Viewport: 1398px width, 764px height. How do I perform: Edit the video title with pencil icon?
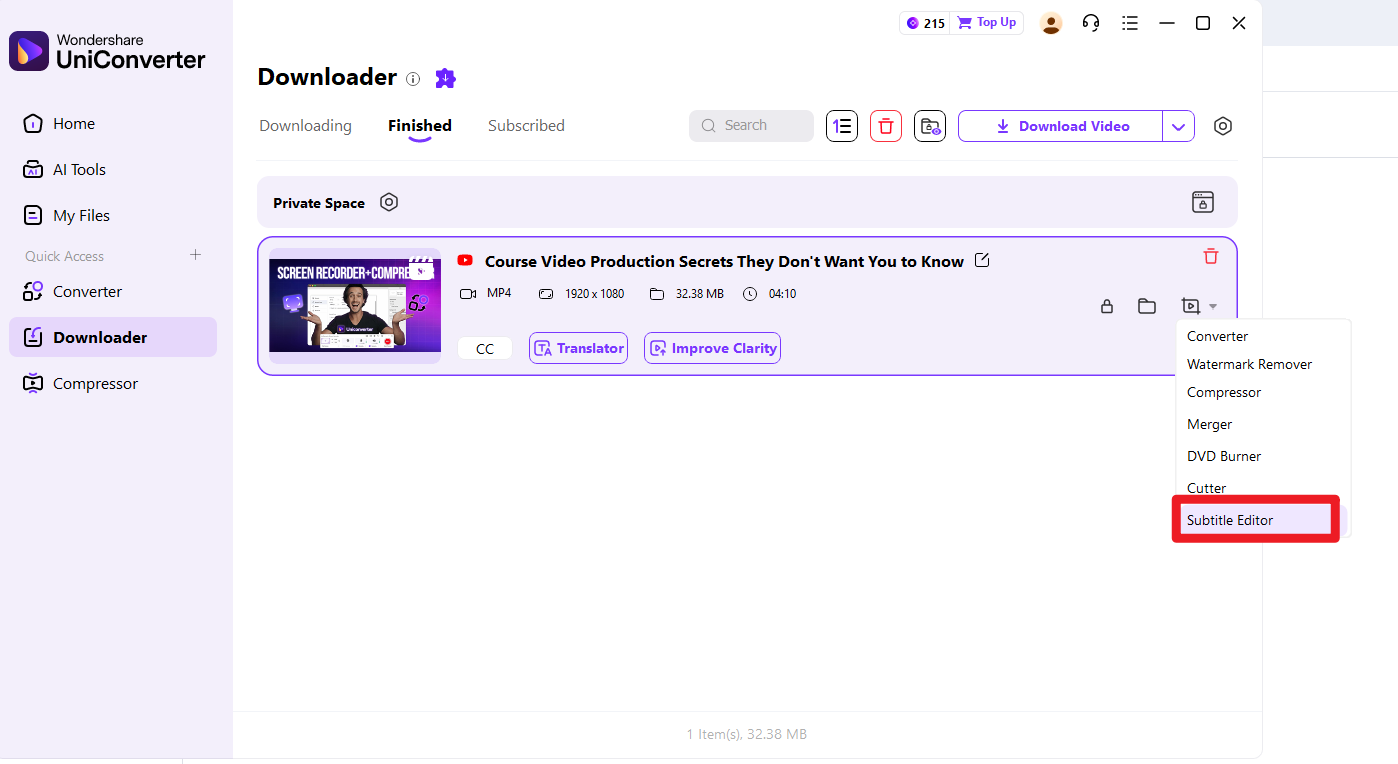(x=982, y=261)
